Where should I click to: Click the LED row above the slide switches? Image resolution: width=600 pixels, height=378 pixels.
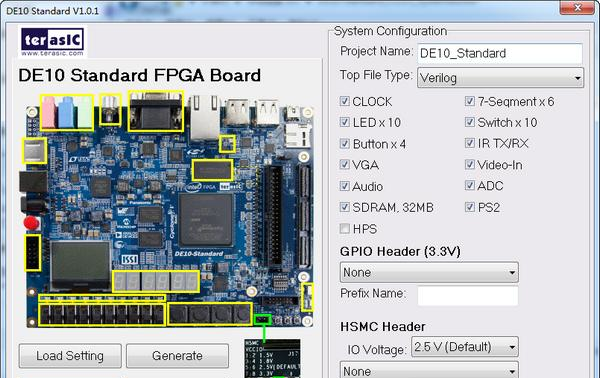pyautogui.click(x=102, y=298)
